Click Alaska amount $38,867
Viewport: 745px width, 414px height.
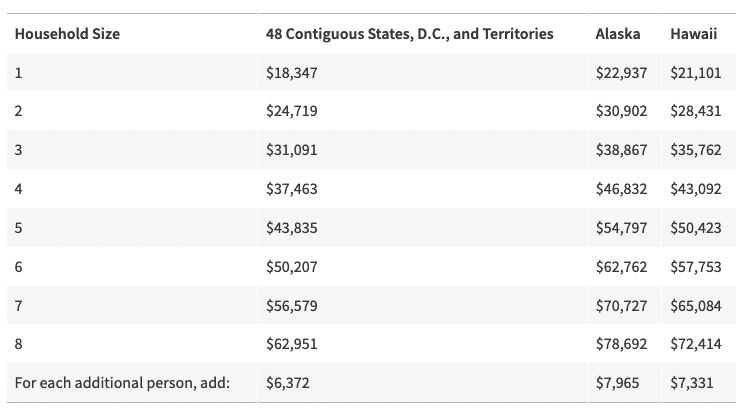(621, 150)
